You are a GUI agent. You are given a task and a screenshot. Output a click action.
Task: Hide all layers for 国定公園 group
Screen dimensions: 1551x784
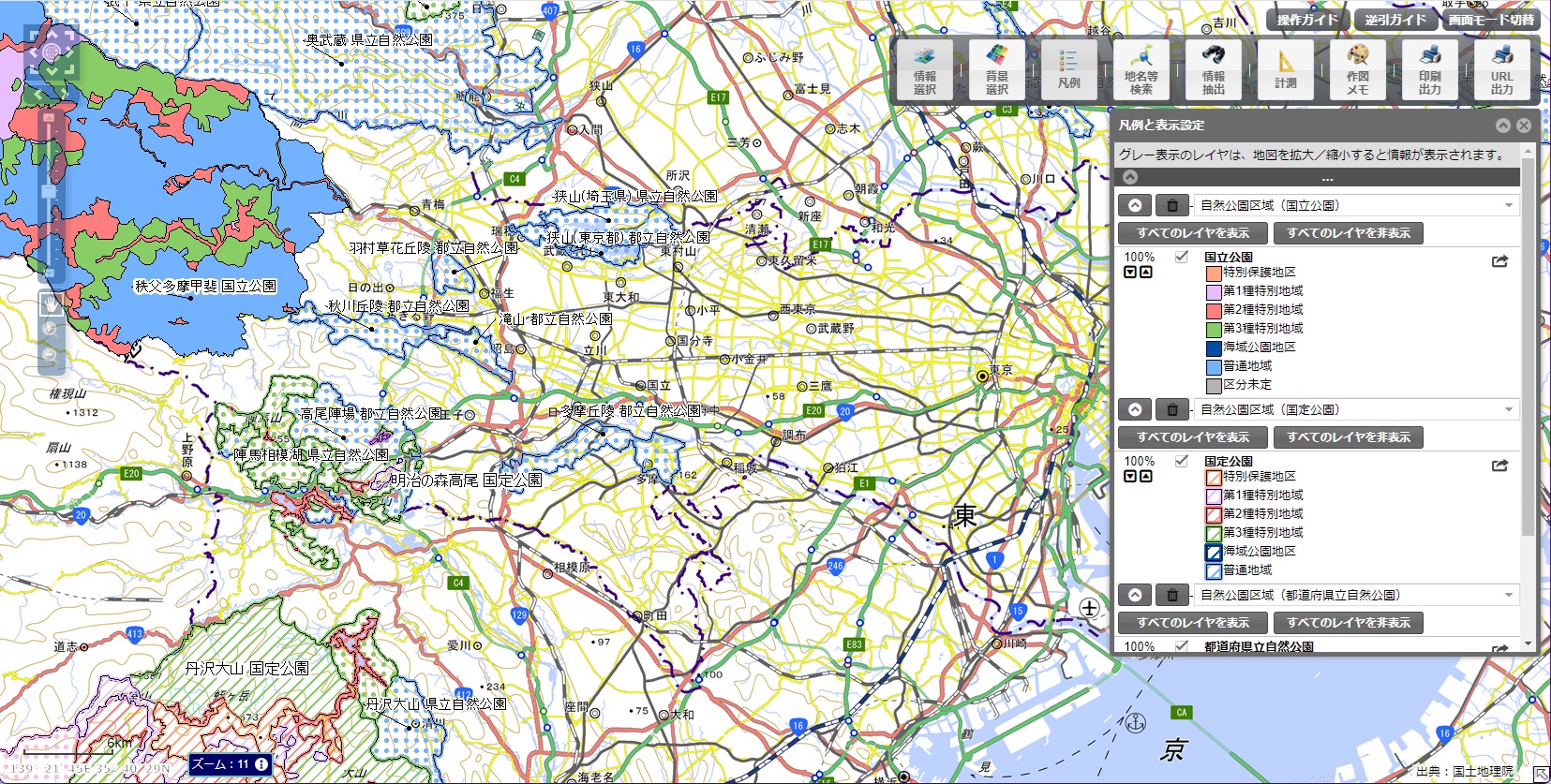tap(1349, 437)
